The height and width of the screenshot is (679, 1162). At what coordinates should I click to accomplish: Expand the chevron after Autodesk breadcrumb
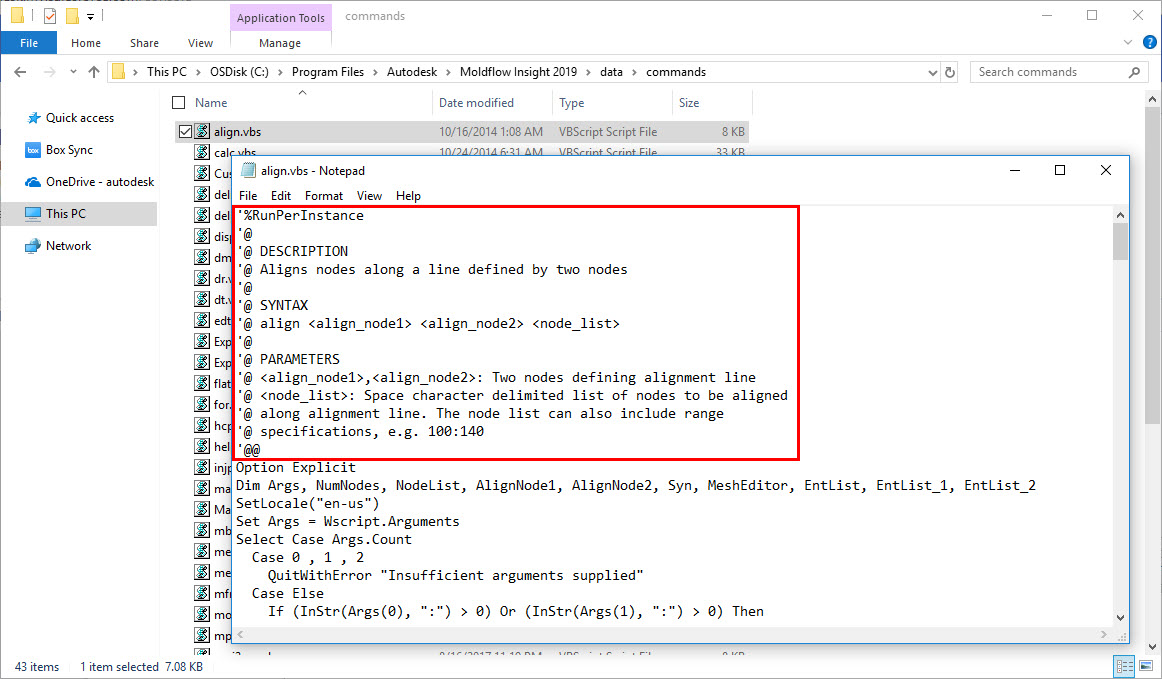coord(449,72)
